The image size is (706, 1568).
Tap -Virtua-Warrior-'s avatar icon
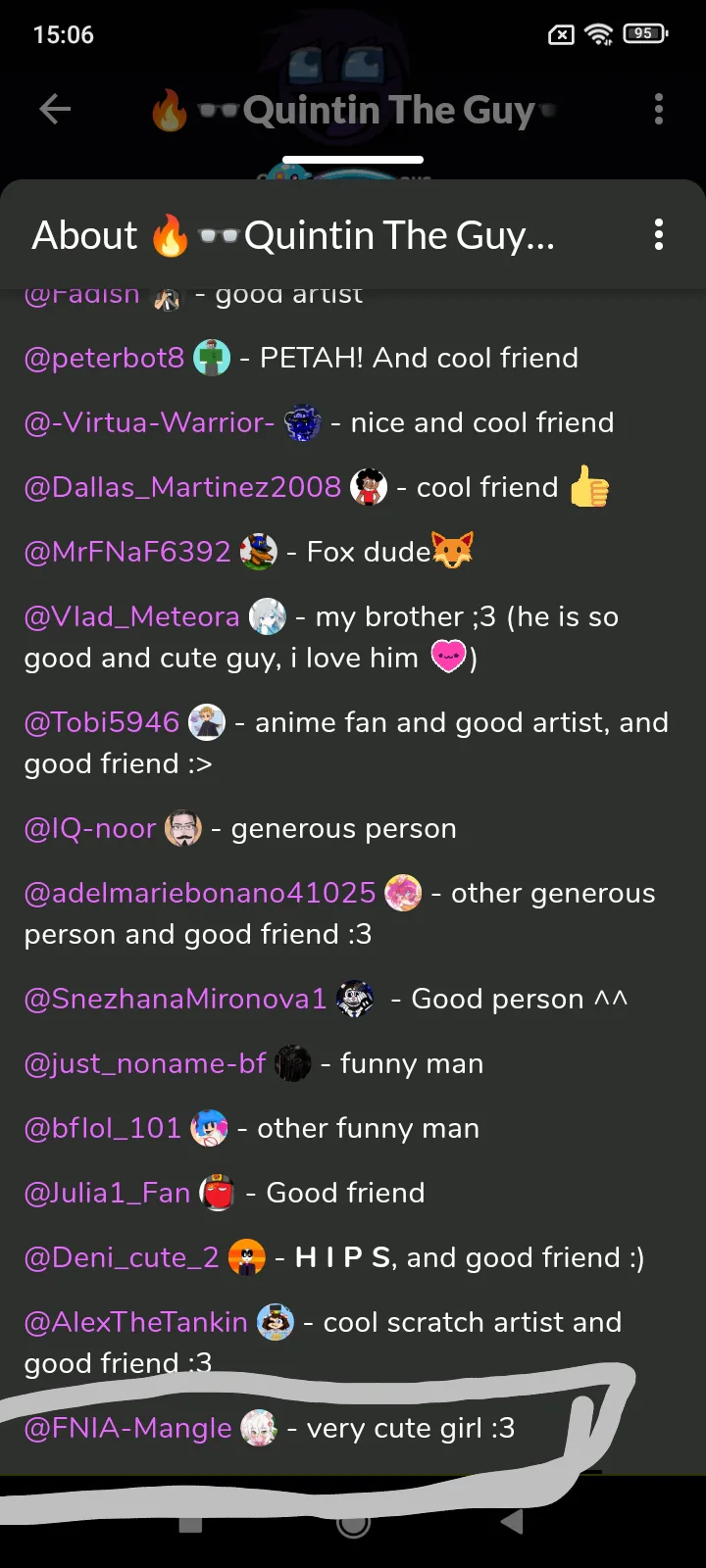click(302, 422)
